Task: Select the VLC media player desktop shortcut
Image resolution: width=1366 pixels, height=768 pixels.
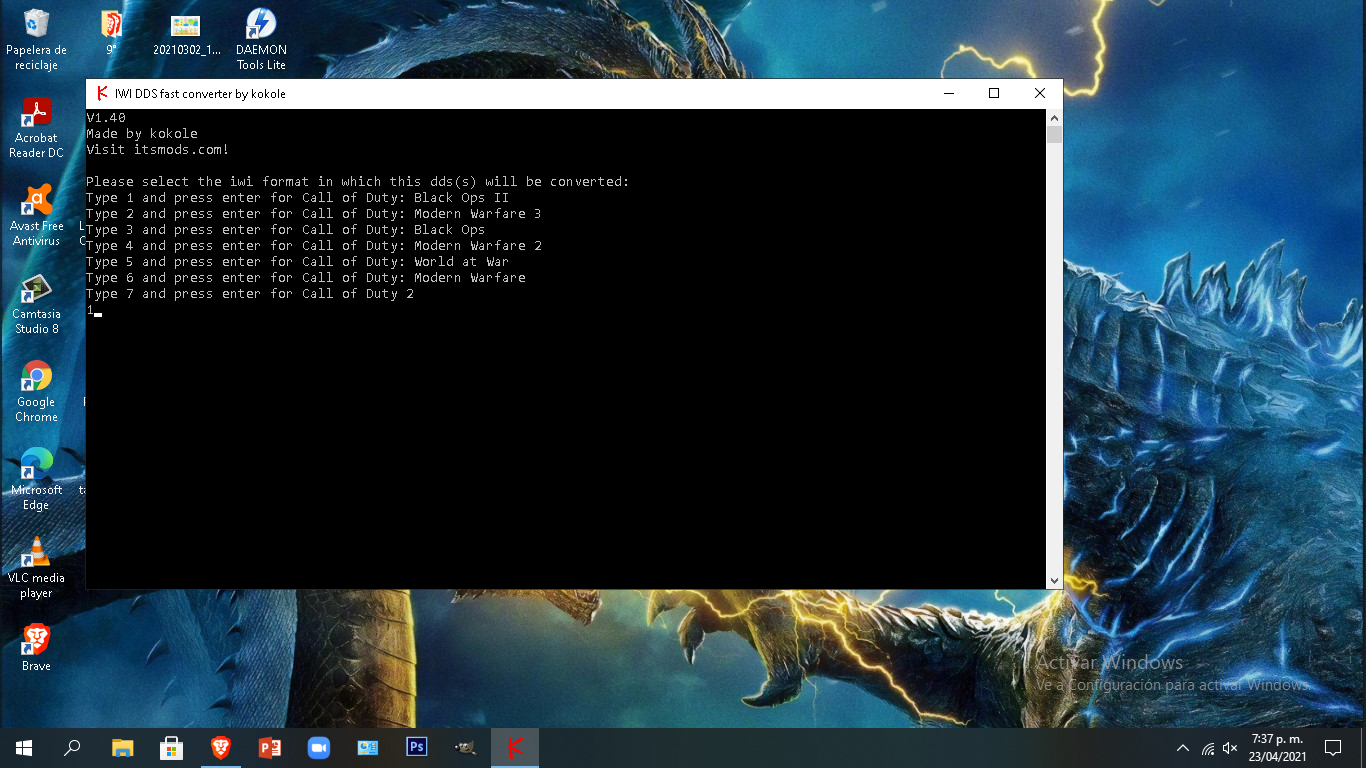Action: click(36, 568)
